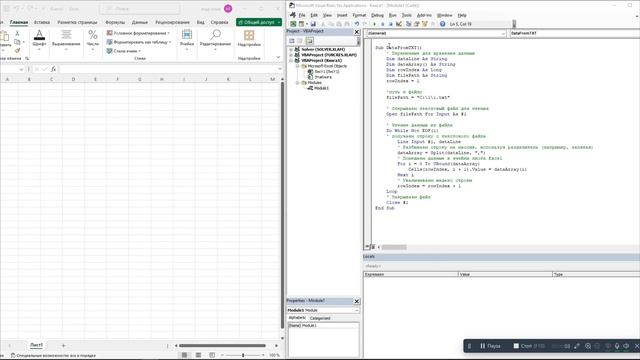This screenshot has width=640, height=360.
Task: Click the Reset stop icon in VBA toolbar
Action: [391, 24]
